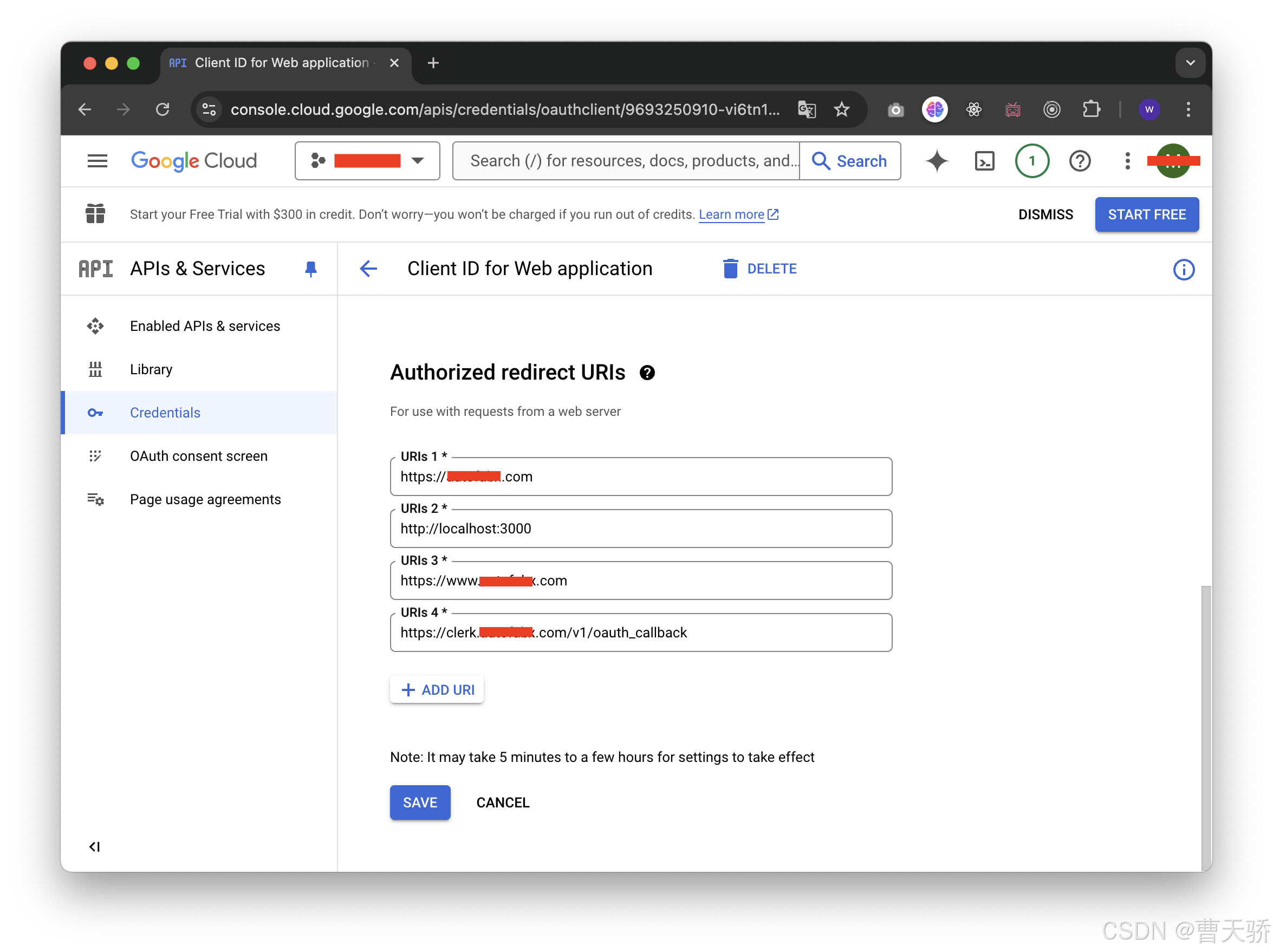Viewport: 1273px width, 952px height.
Task: Go to OAuth consent screen
Action: tap(199, 456)
